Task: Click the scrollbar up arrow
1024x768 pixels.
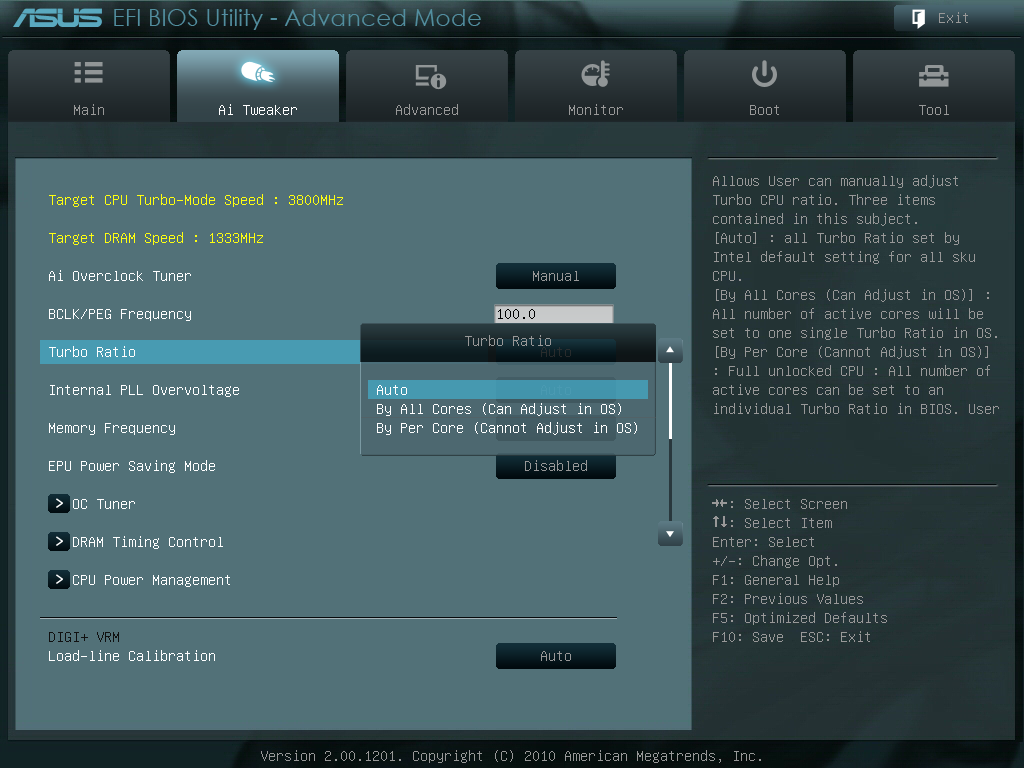Action: pyautogui.click(x=670, y=351)
